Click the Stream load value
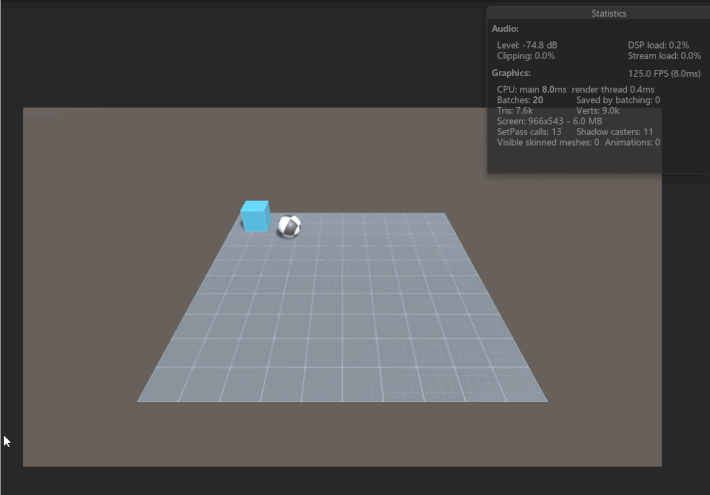The height and width of the screenshot is (495, 710). pyautogui.click(x=664, y=56)
